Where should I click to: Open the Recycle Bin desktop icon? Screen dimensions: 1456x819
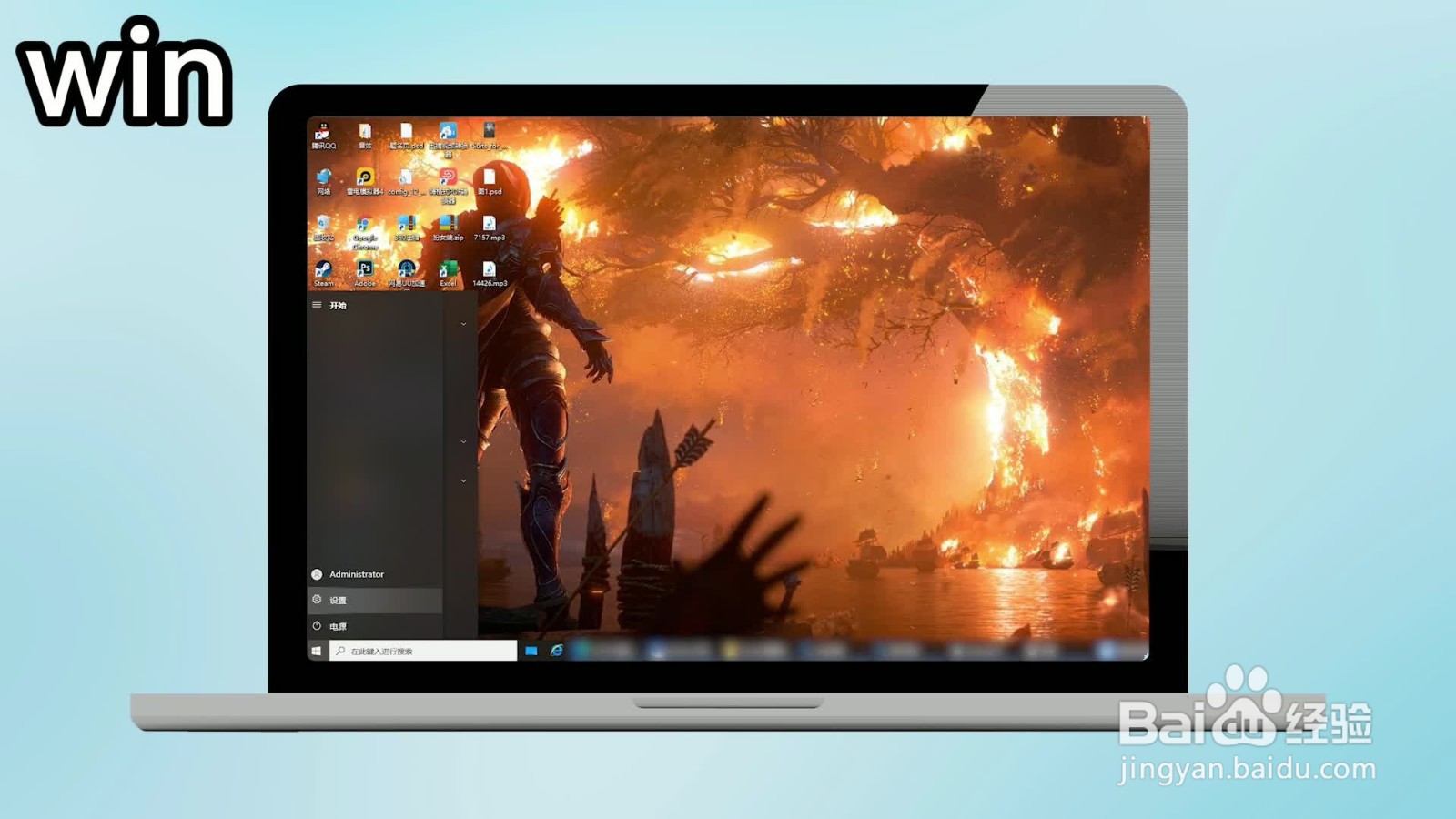pyautogui.click(x=323, y=227)
